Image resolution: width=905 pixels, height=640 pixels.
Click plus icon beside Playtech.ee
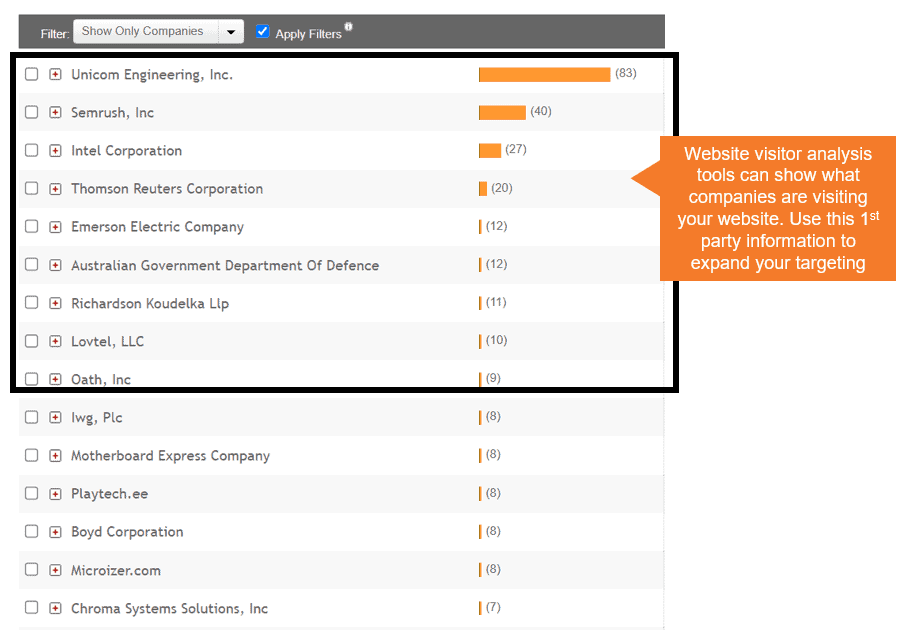55,494
